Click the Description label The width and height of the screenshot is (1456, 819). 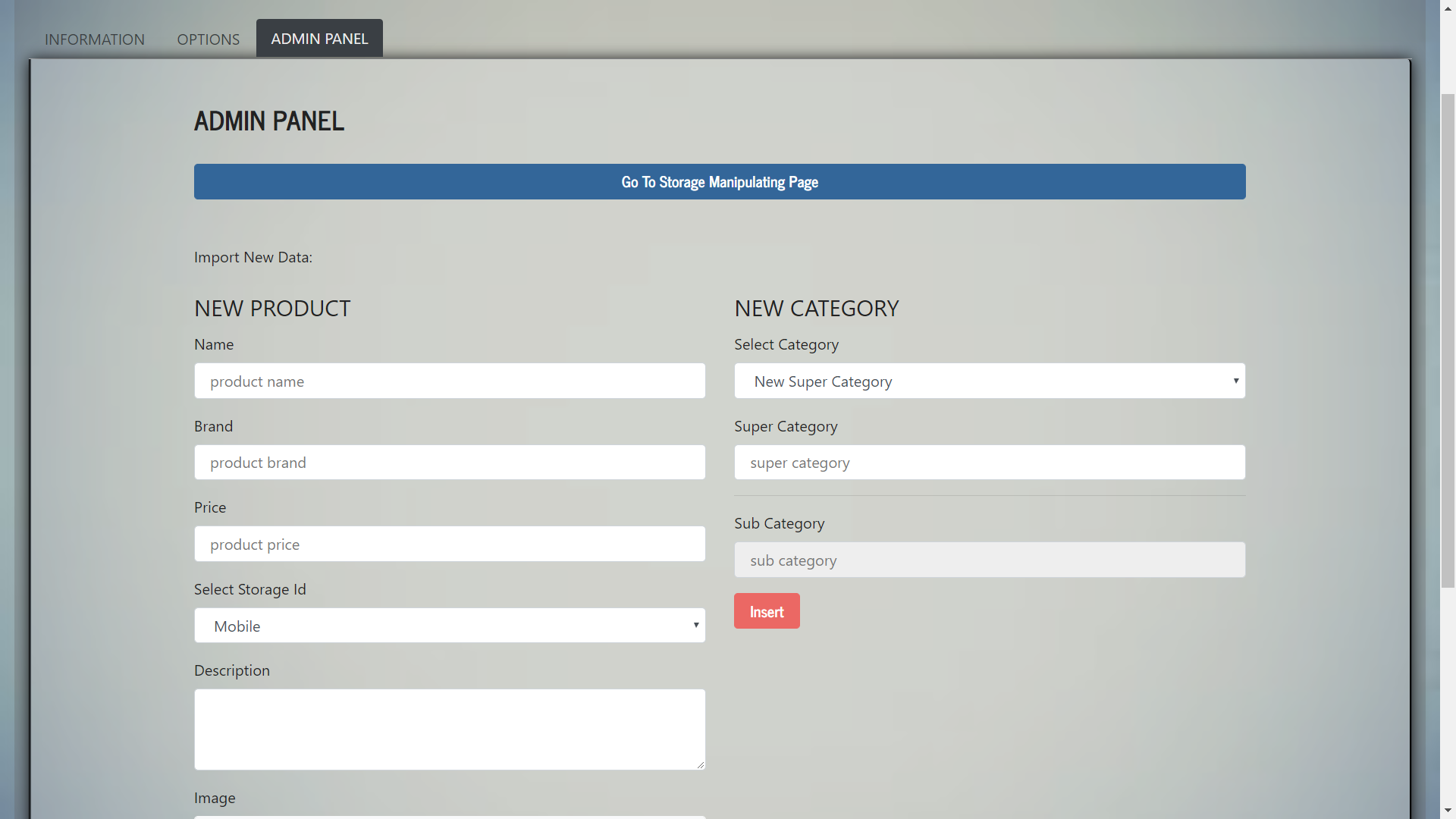click(x=232, y=670)
